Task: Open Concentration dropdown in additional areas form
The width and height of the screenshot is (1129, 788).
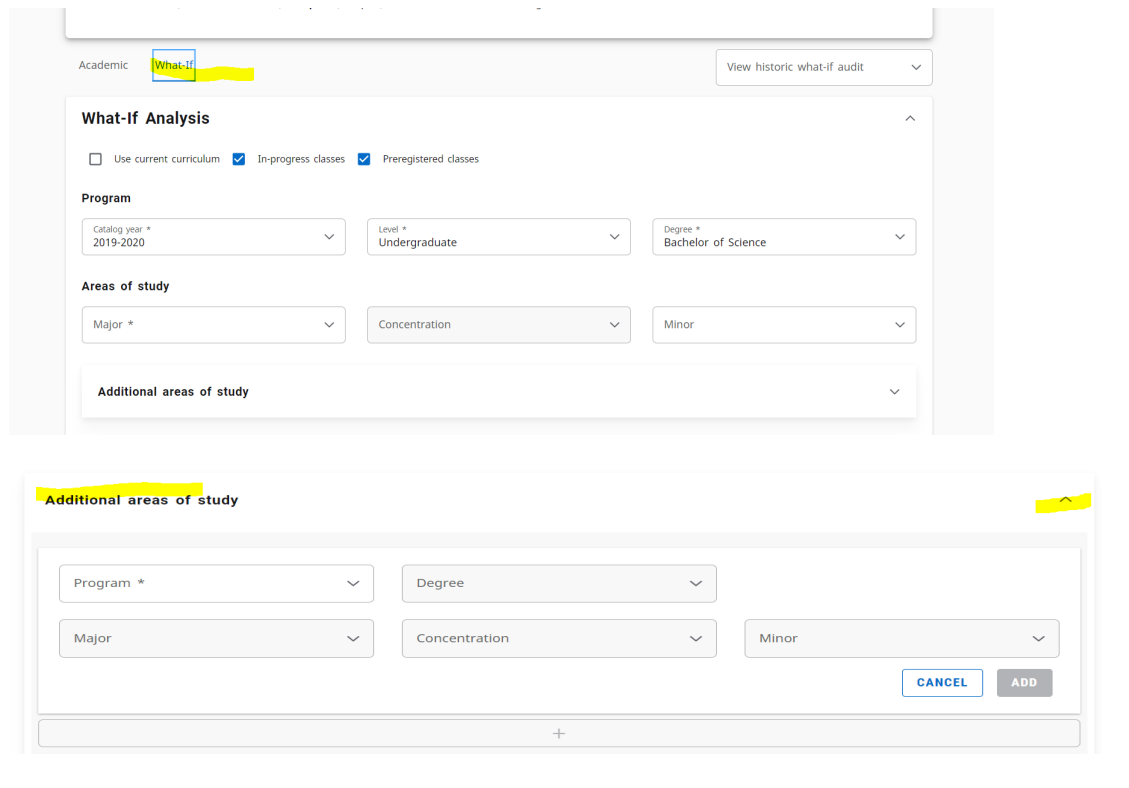Action: pos(559,638)
